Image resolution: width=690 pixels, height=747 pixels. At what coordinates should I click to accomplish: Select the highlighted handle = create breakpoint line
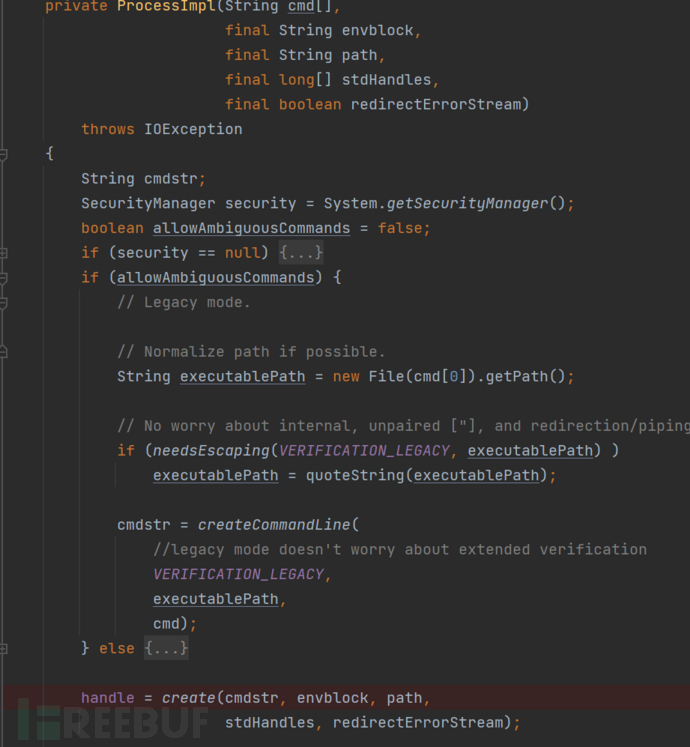point(300,698)
